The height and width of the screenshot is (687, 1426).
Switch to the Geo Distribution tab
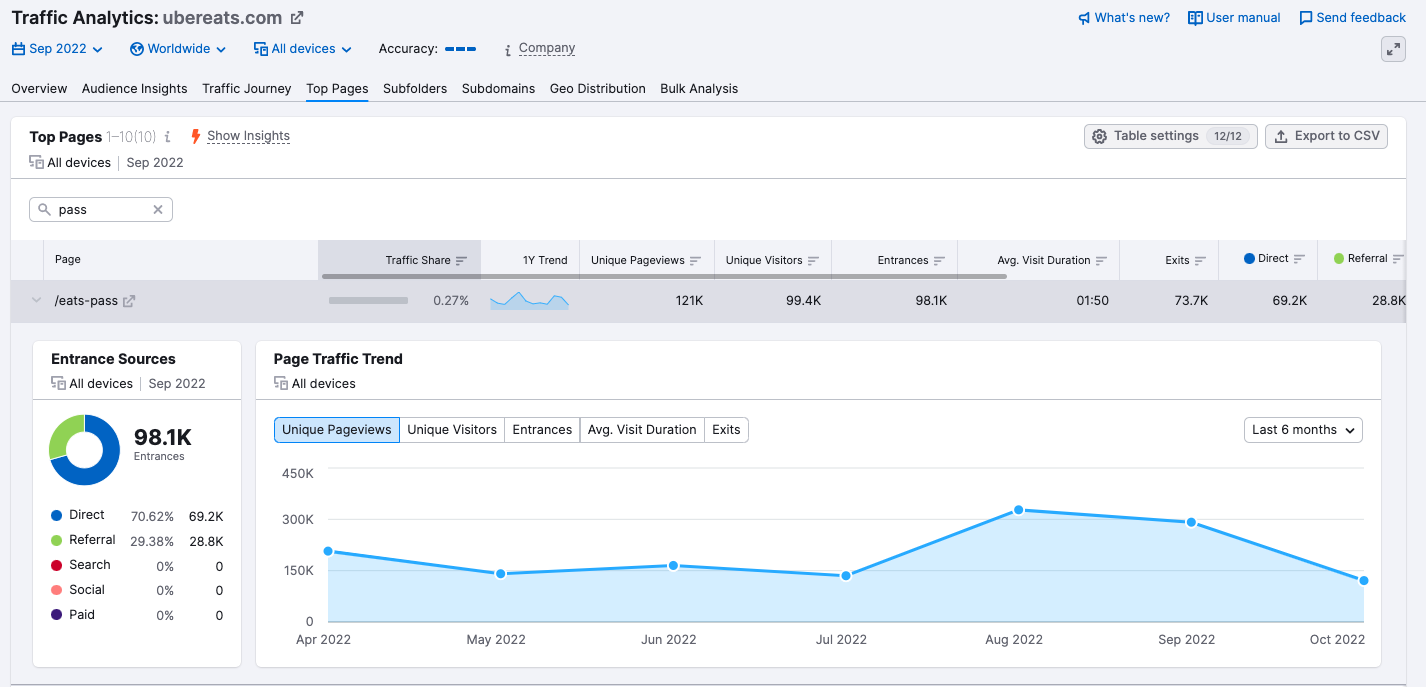(x=598, y=89)
